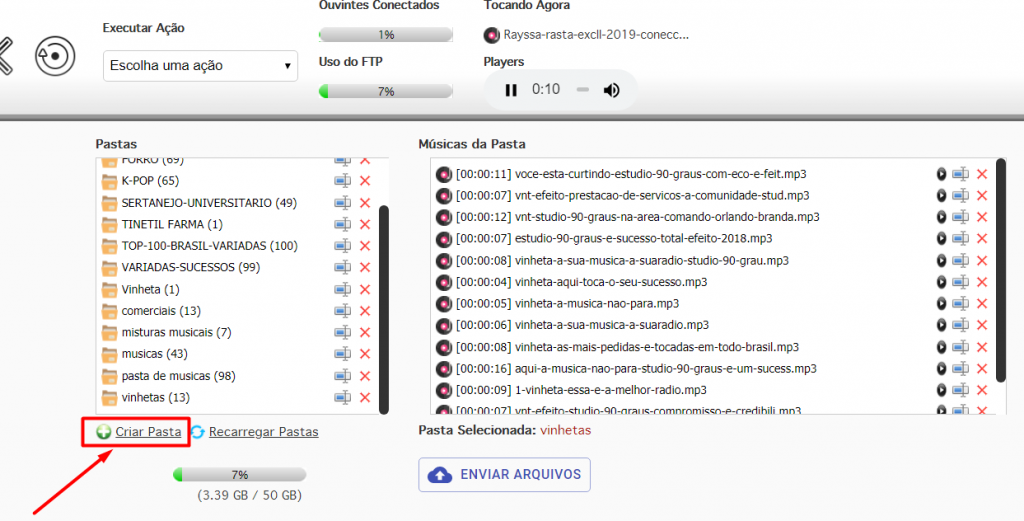1024x521 pixels.
Task: Play 1-vinheta-essa-e-a-melhor-radio.mp3 preview
Action: pyautogui.click(x=941, y=390)
